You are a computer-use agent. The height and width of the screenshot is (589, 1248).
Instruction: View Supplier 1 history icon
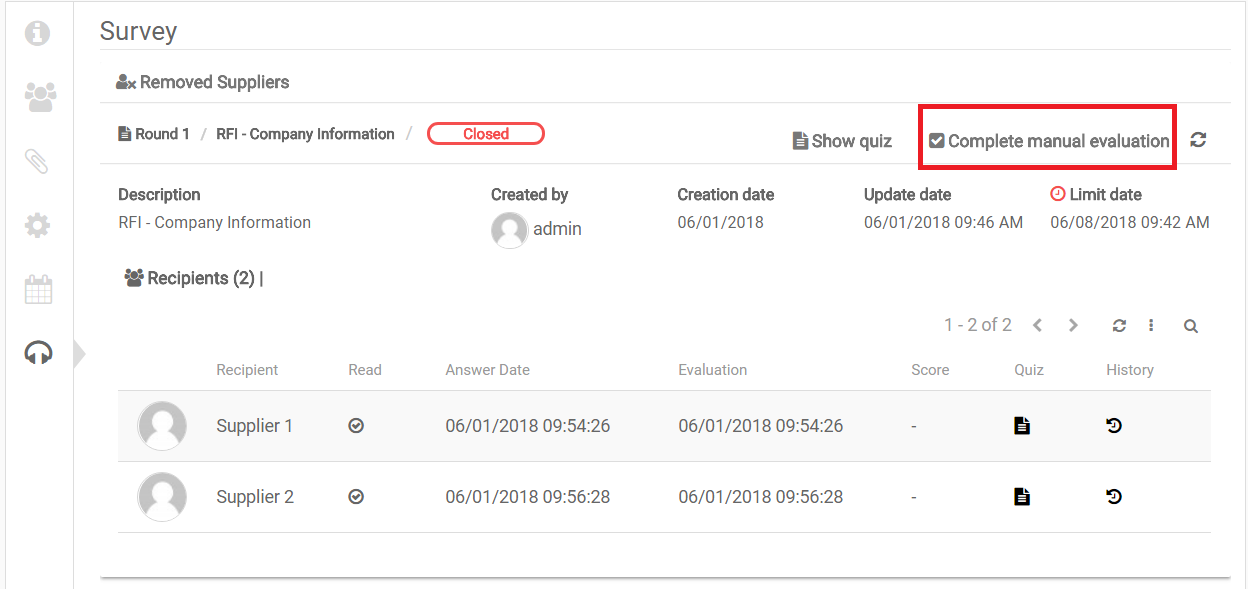(x=1114, y=426)
